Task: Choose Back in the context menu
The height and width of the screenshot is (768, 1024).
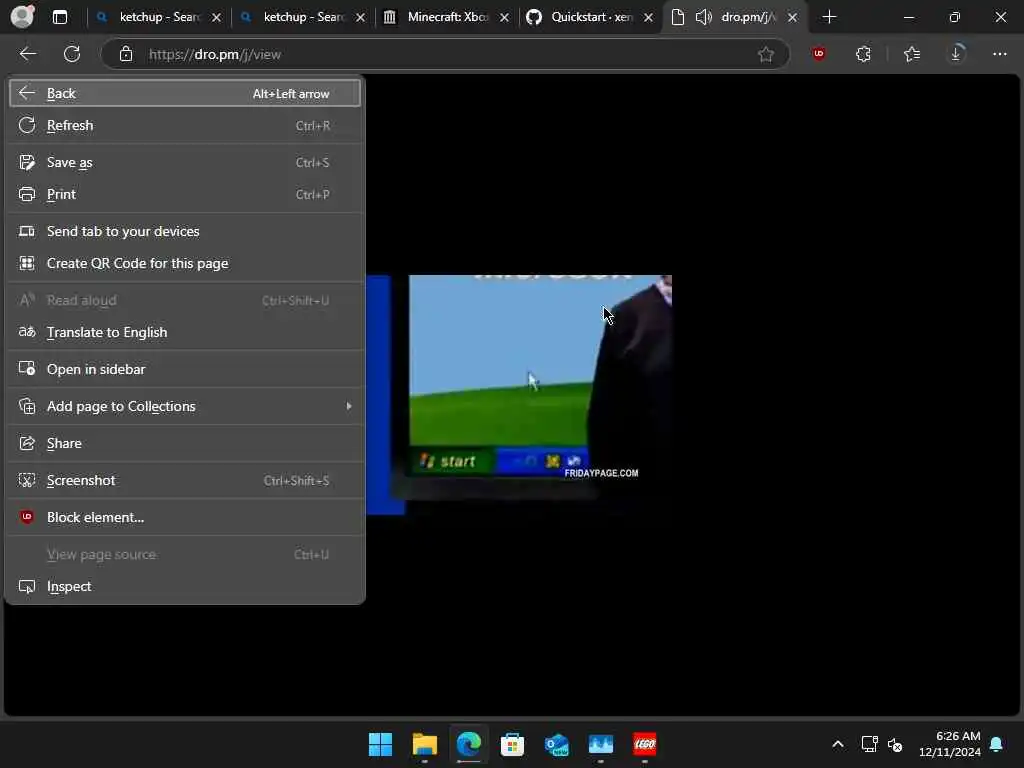Action: click(x=185, y=93)
